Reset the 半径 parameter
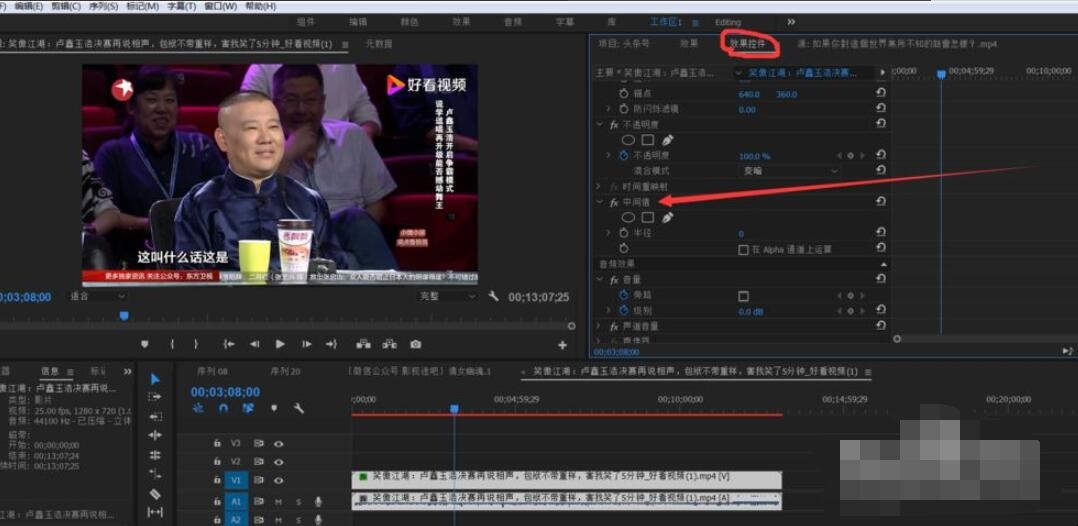Screen dimensions: 1078x526 coord(881,233)
